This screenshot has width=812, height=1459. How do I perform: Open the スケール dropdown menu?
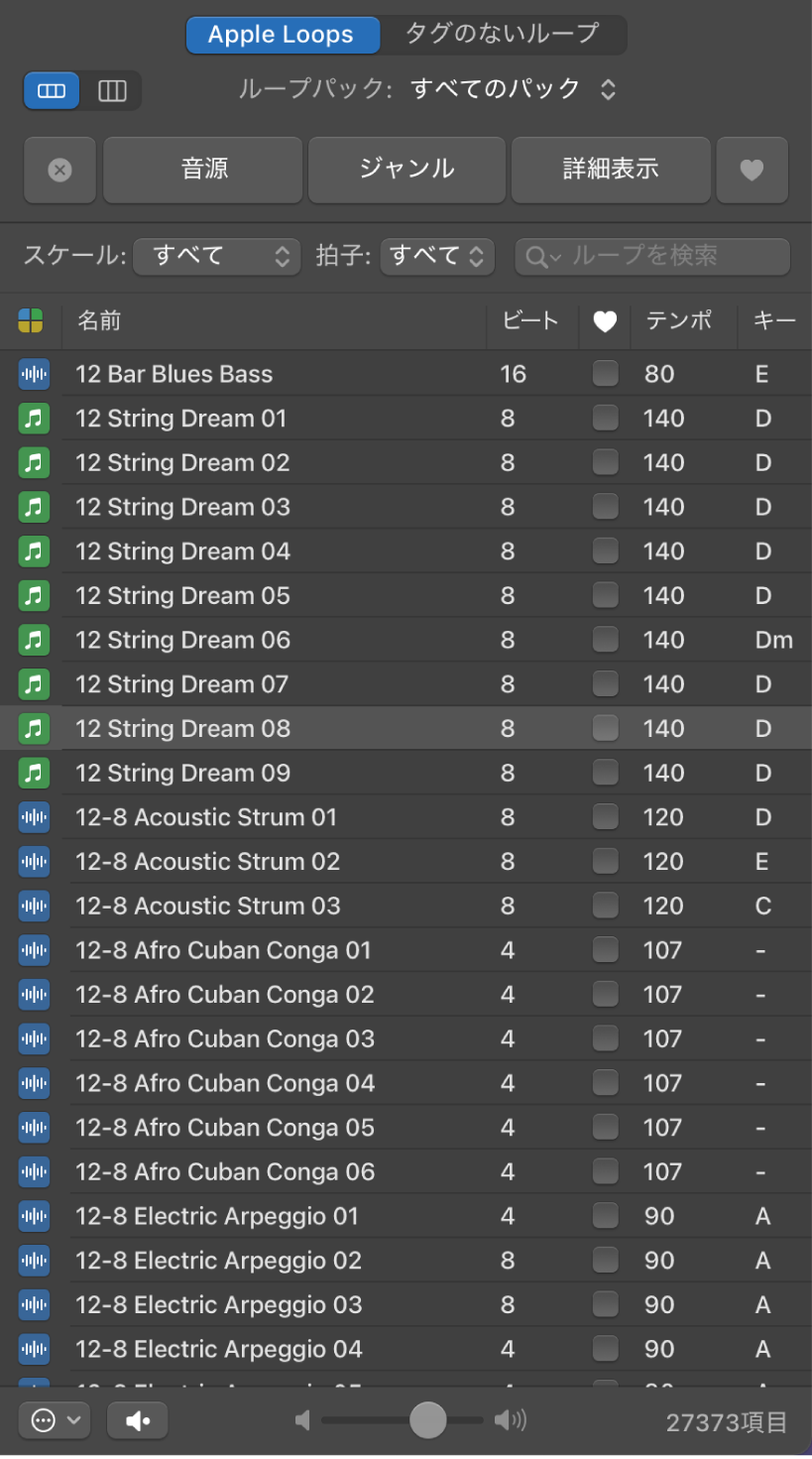pos(216,257)
